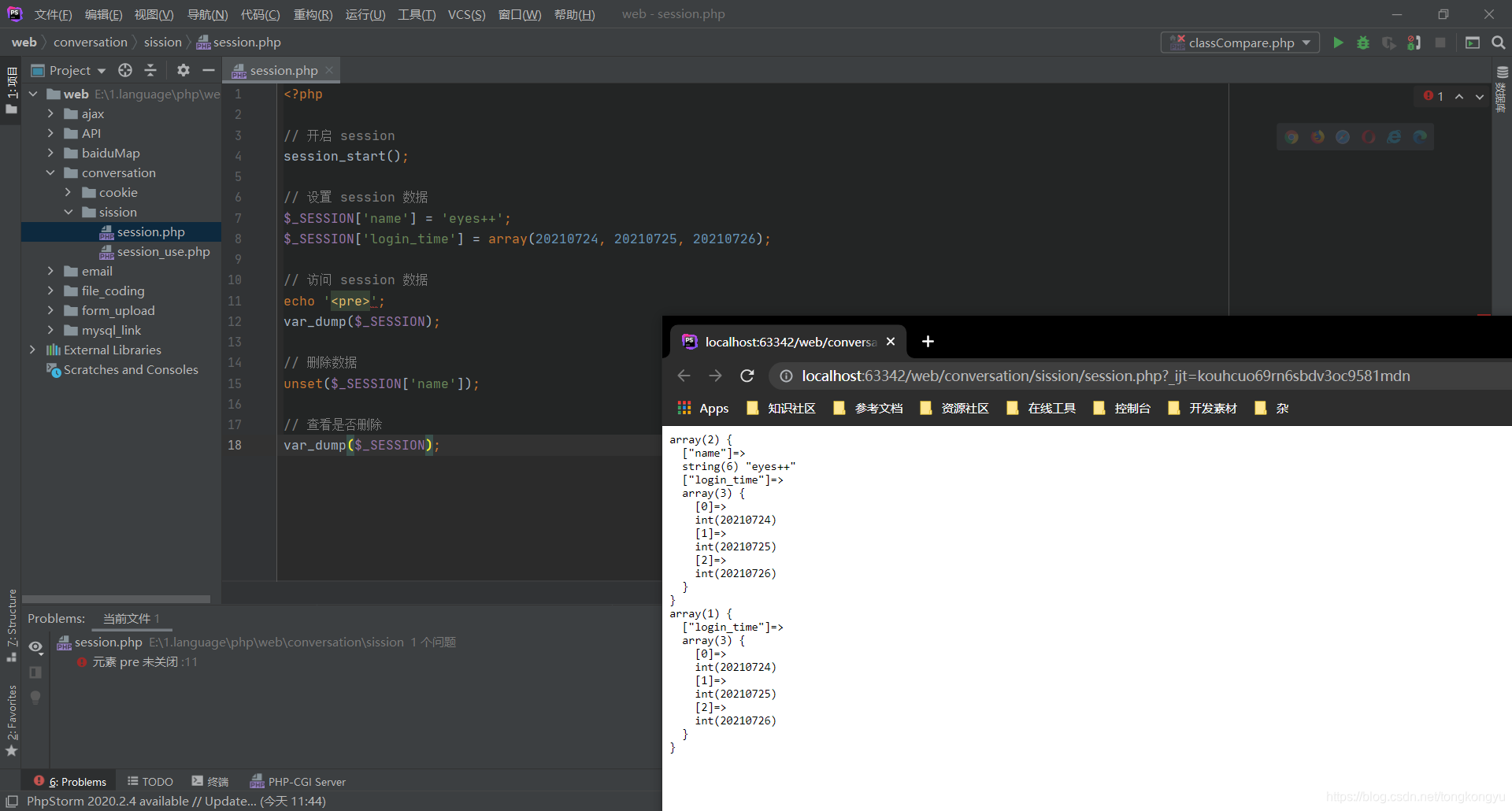Expand the cookie folder

pyautogui.click(x=69, y=192)
